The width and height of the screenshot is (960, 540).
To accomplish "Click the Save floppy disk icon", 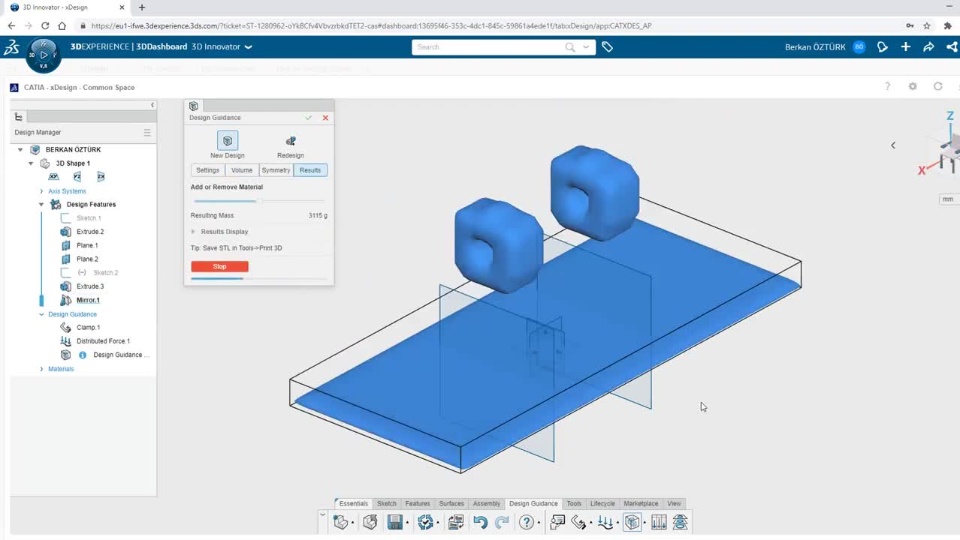I will (395, 522).
